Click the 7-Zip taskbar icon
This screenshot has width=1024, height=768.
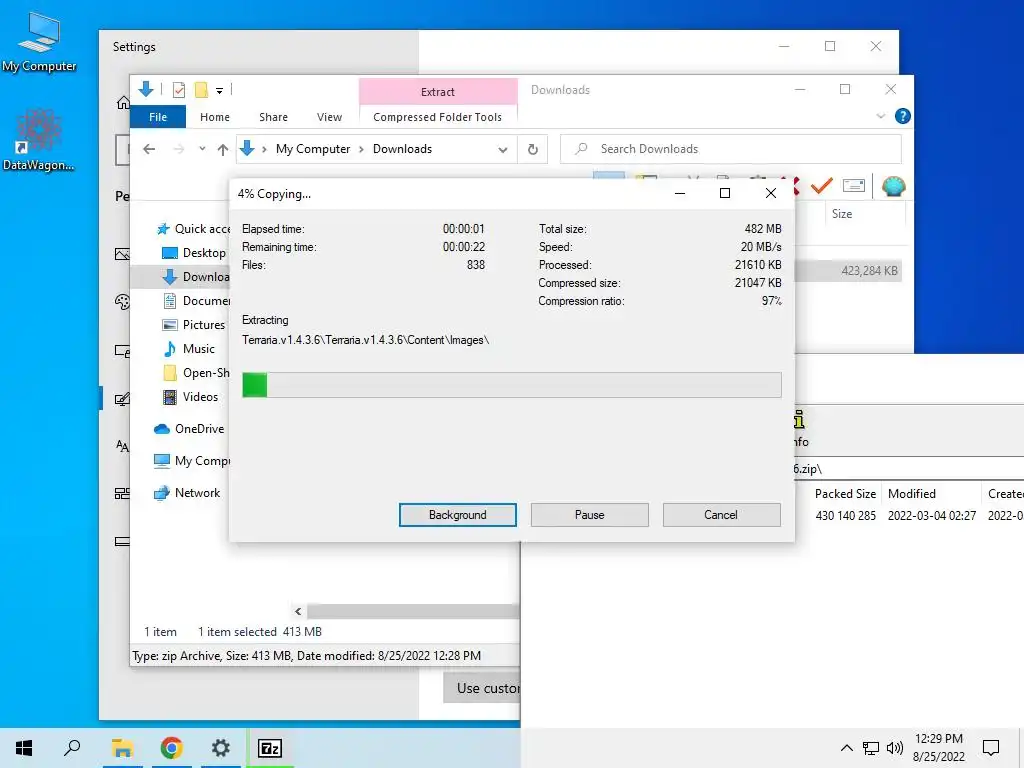coord(270,748)
